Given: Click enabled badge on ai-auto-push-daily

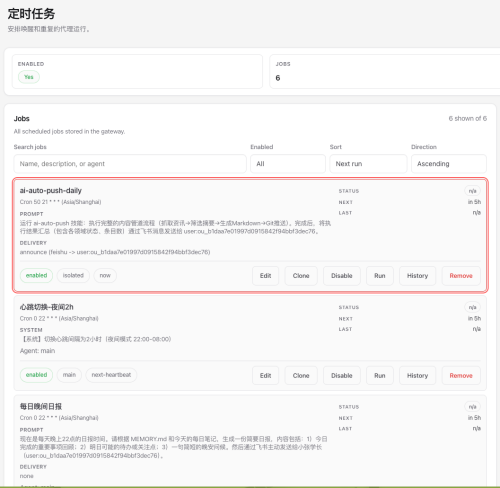Looking at the screenshot, I should (x=36, y=275).
